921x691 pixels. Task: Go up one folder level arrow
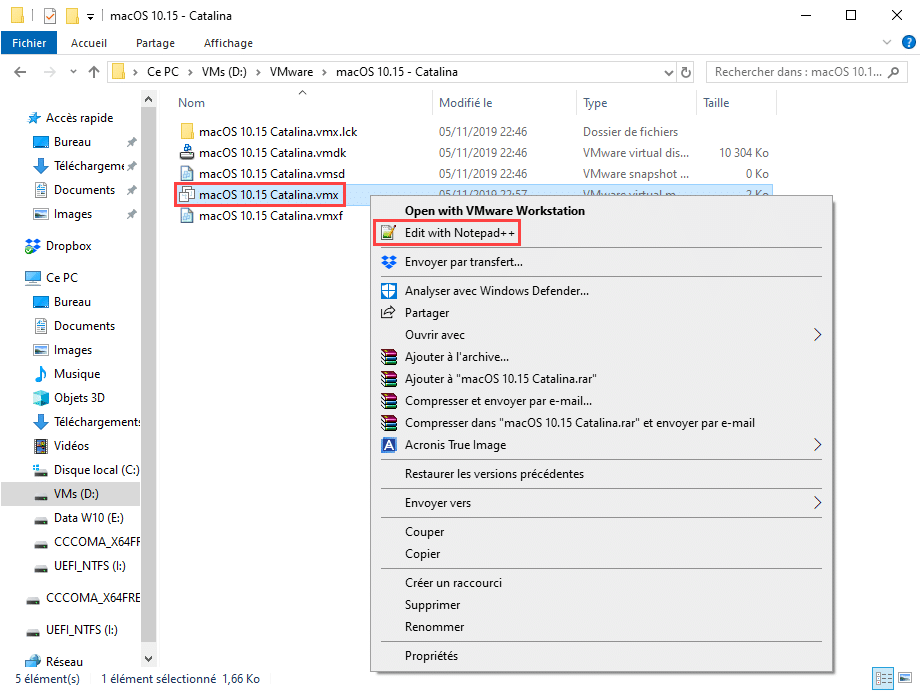[x=94, y=72]
